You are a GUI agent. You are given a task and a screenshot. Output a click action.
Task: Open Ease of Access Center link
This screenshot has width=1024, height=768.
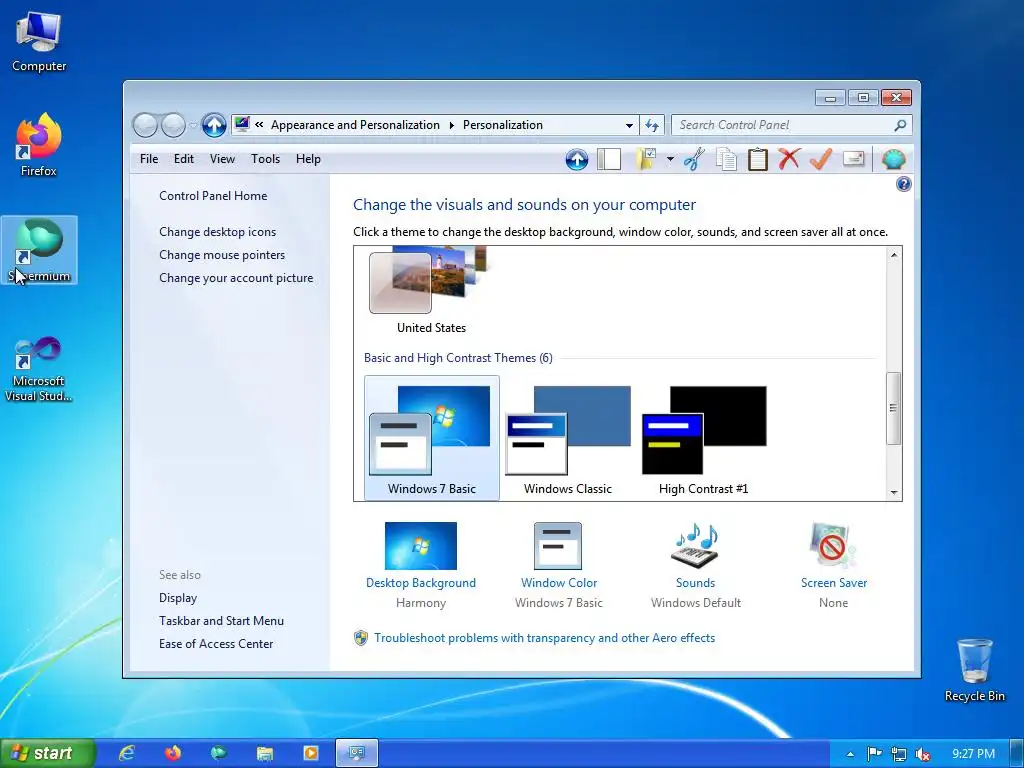click(x=216, y=643)
